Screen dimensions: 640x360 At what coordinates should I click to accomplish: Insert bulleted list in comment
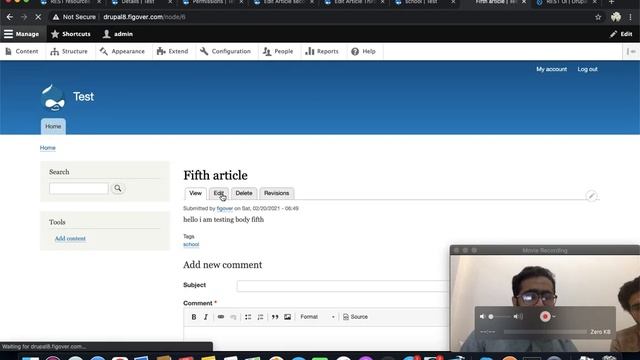[x=248, y=317]
